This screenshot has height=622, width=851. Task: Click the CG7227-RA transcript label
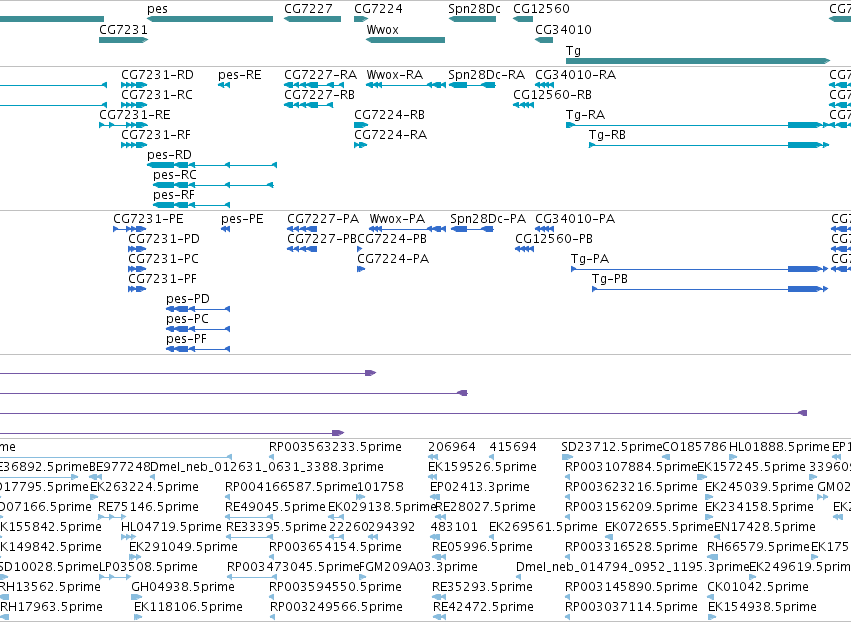321,74
